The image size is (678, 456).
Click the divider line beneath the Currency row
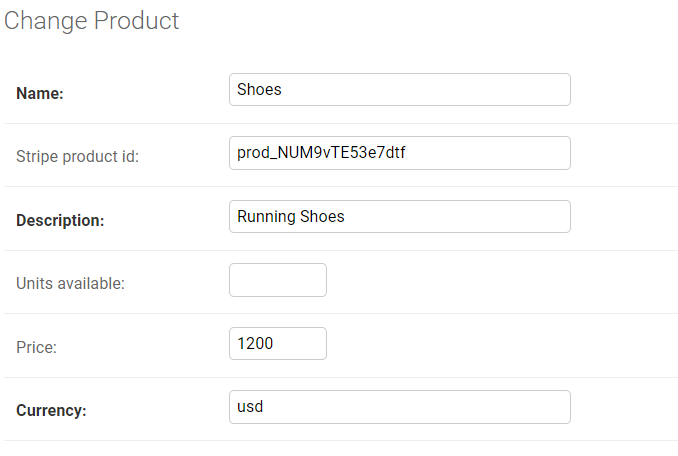pyautogui.click(x=341, y=440)
